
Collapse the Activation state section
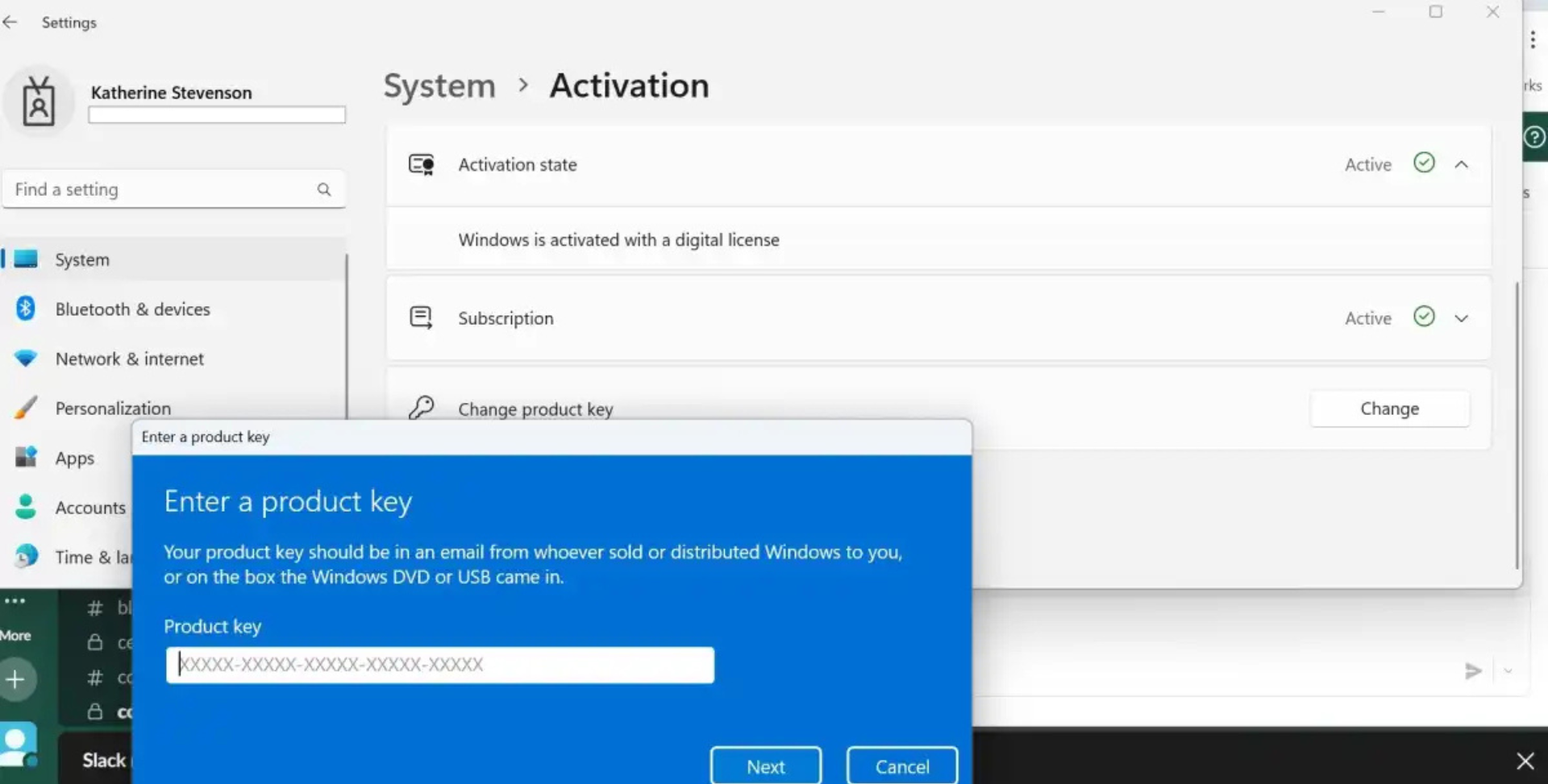coord(1461,164)
